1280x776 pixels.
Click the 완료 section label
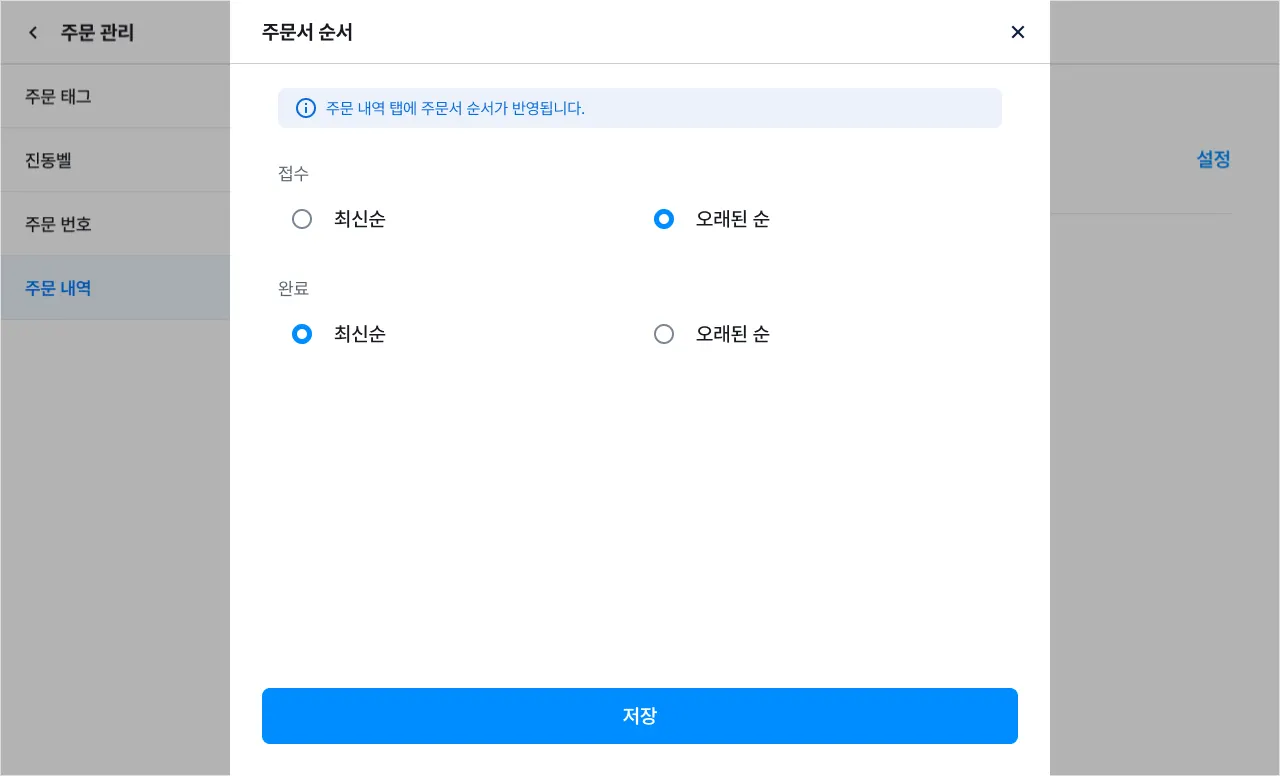(293, 289)
